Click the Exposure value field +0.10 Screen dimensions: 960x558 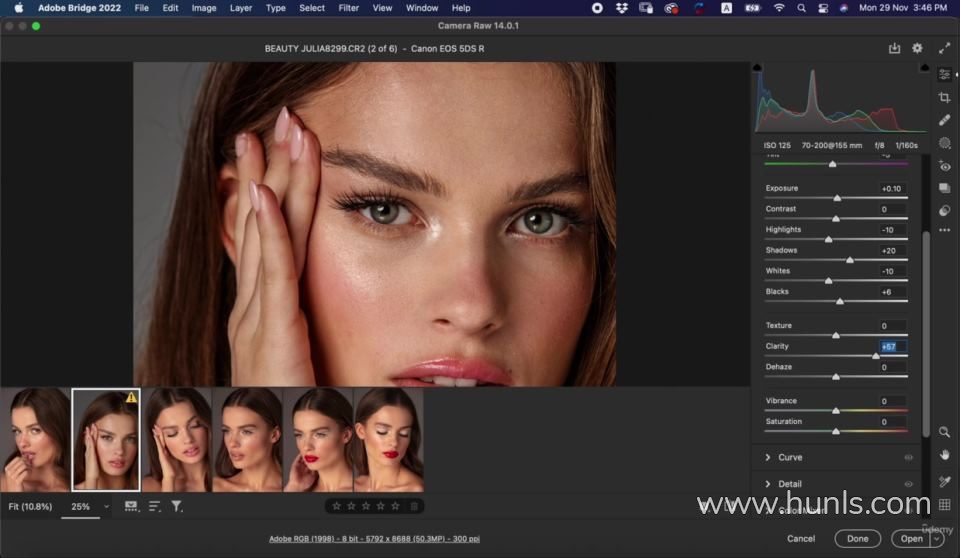(x=893, y=189)
